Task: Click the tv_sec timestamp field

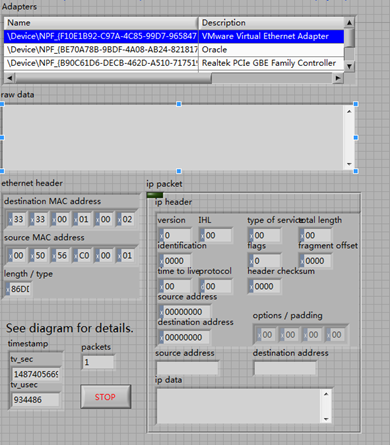Action: click(36, 374)
